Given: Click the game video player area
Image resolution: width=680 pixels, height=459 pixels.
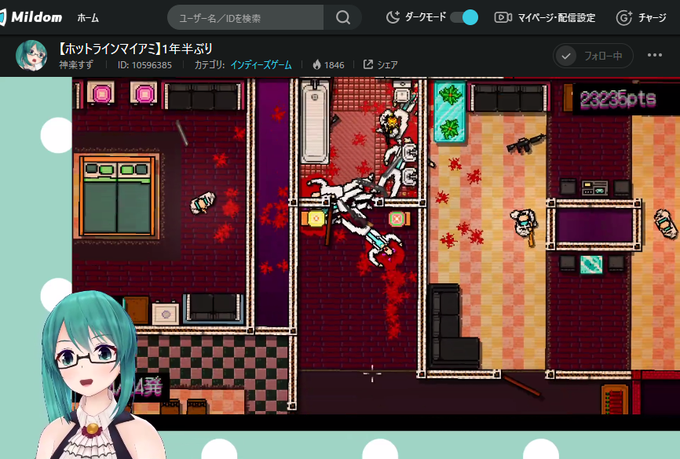Looking at the screenshot, I should 376,254.
